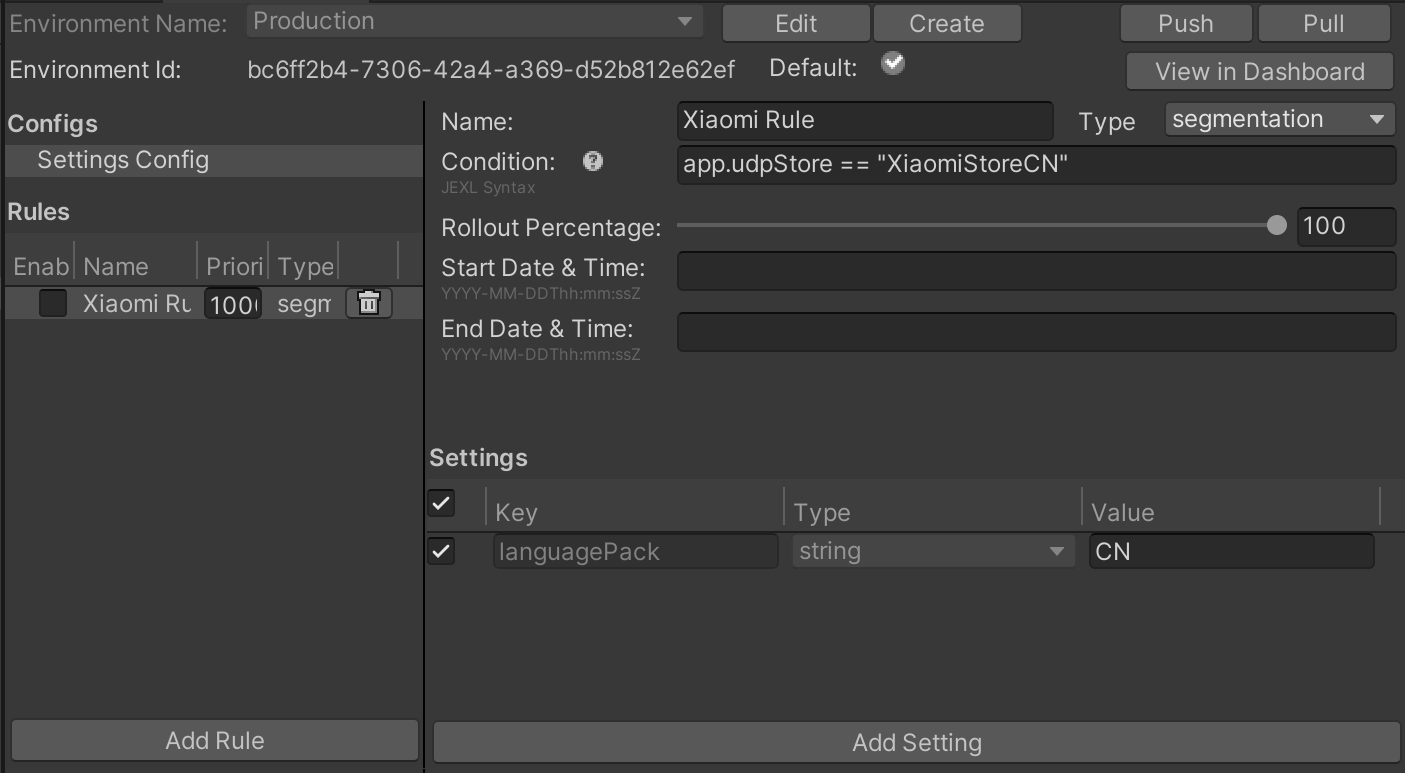Viewport: 1405px width, 773px height.
Task: Open the rule Type segmentation dropdown
Action: click(x=1279, y=120)
